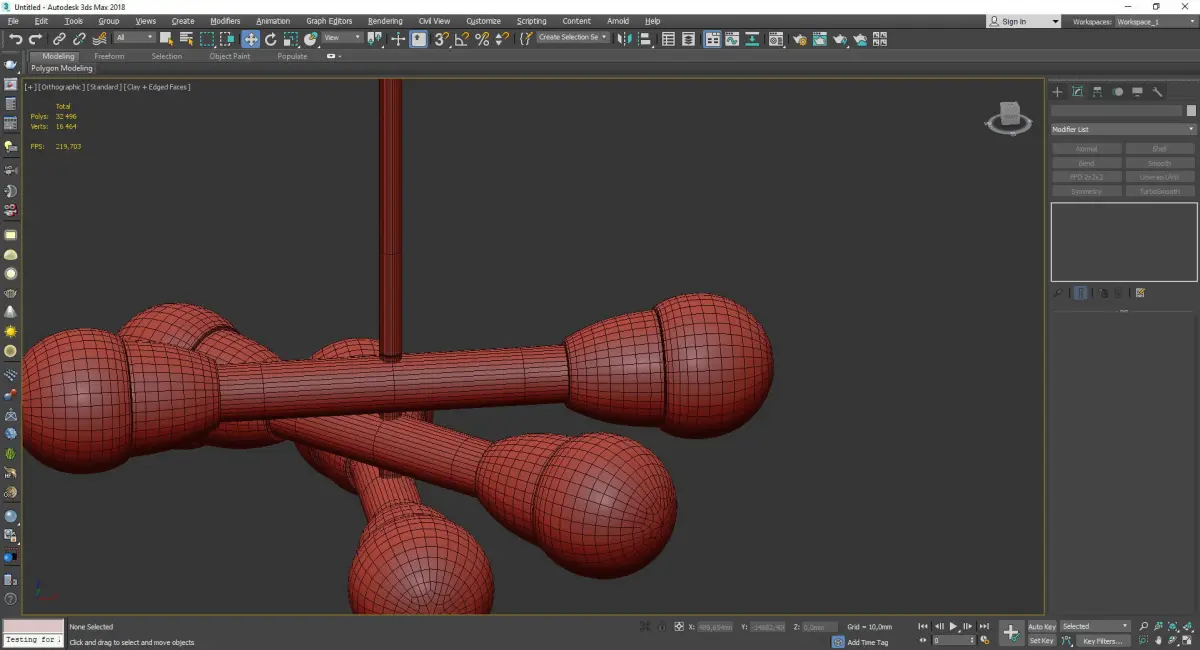Viewport: 1200px width, 650px height.
Task: Expand the Modifier List dropdown
Action: click(x=1122, y=130)
